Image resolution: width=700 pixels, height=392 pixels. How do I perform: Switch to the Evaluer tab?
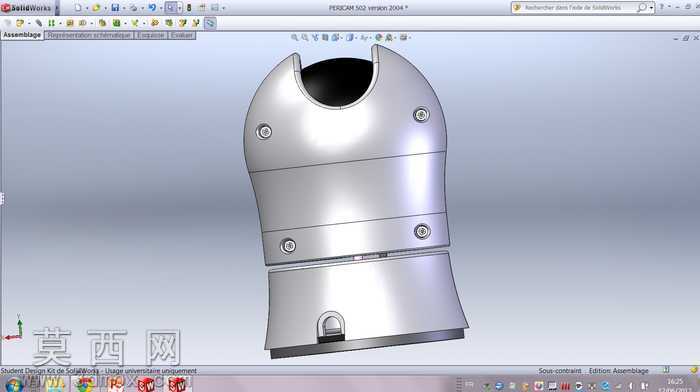tap(182, 35)
